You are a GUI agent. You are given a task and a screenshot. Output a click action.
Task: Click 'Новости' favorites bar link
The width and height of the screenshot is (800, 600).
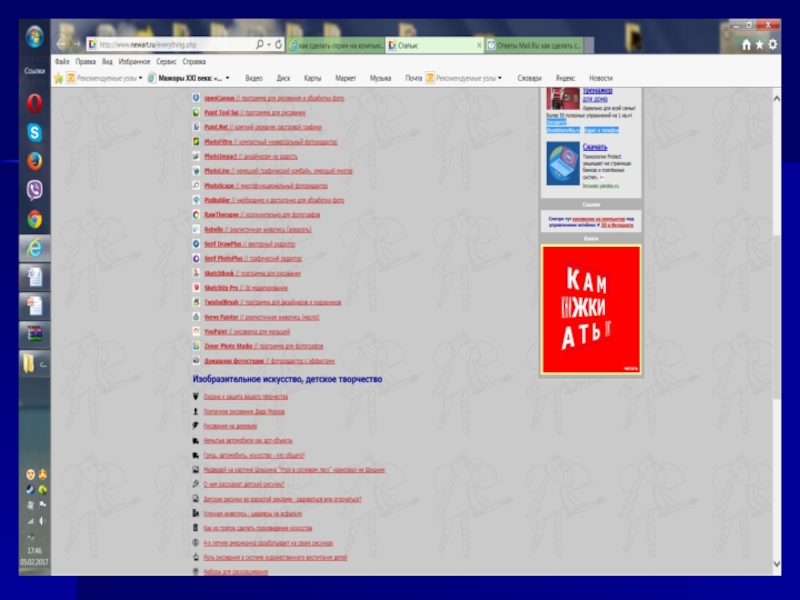click(x=601, y=78)
